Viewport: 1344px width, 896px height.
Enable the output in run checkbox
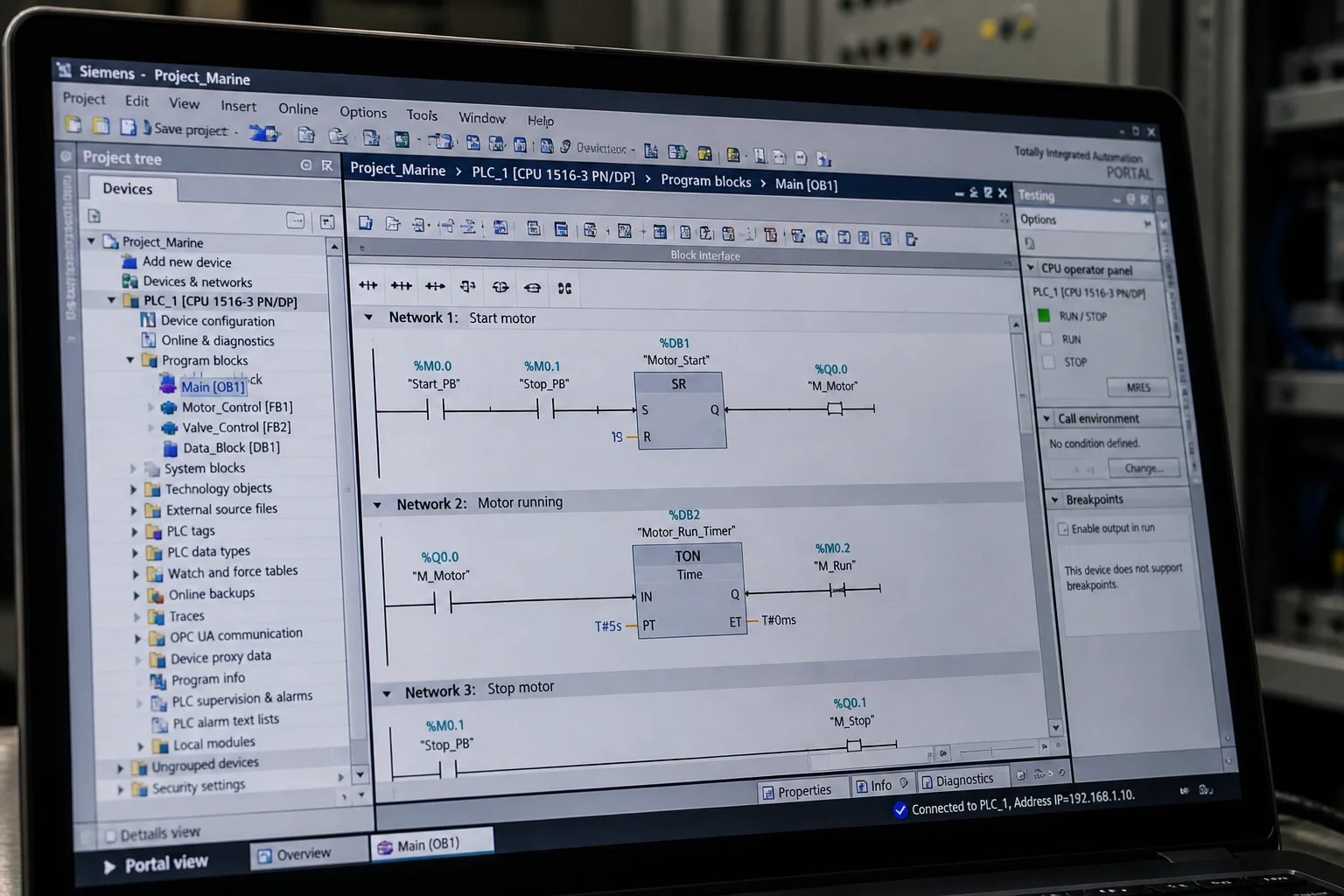(x=1062, y=528)
